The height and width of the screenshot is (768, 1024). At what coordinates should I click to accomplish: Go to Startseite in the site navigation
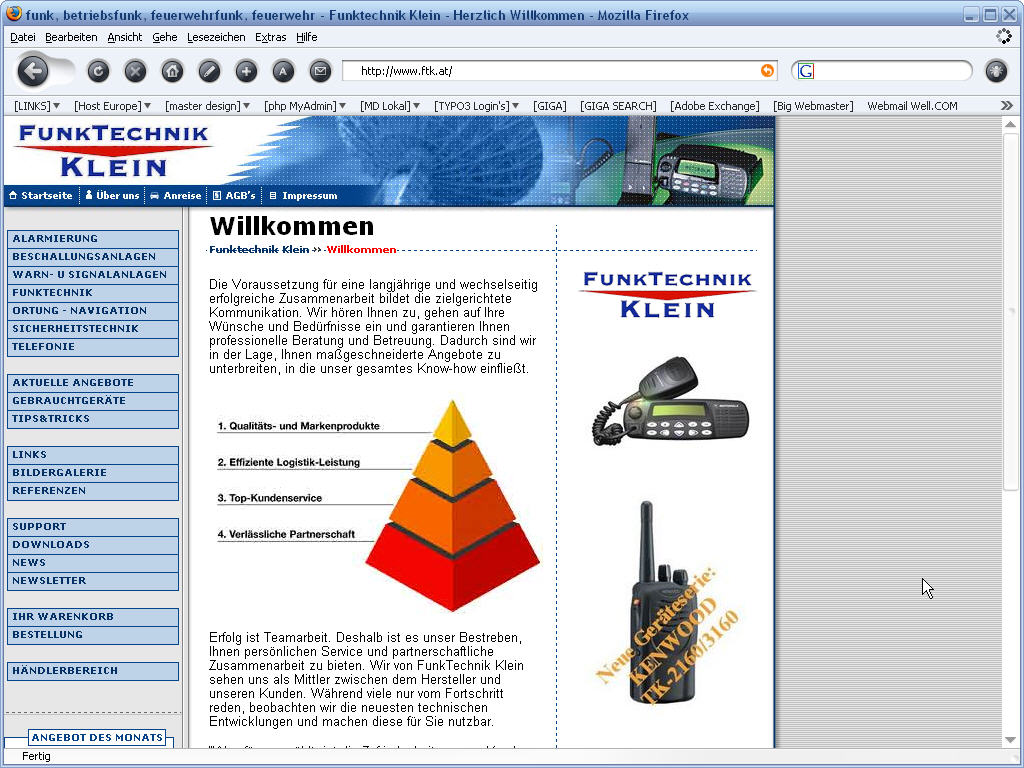pyautogui.click(x=41, y=195)
